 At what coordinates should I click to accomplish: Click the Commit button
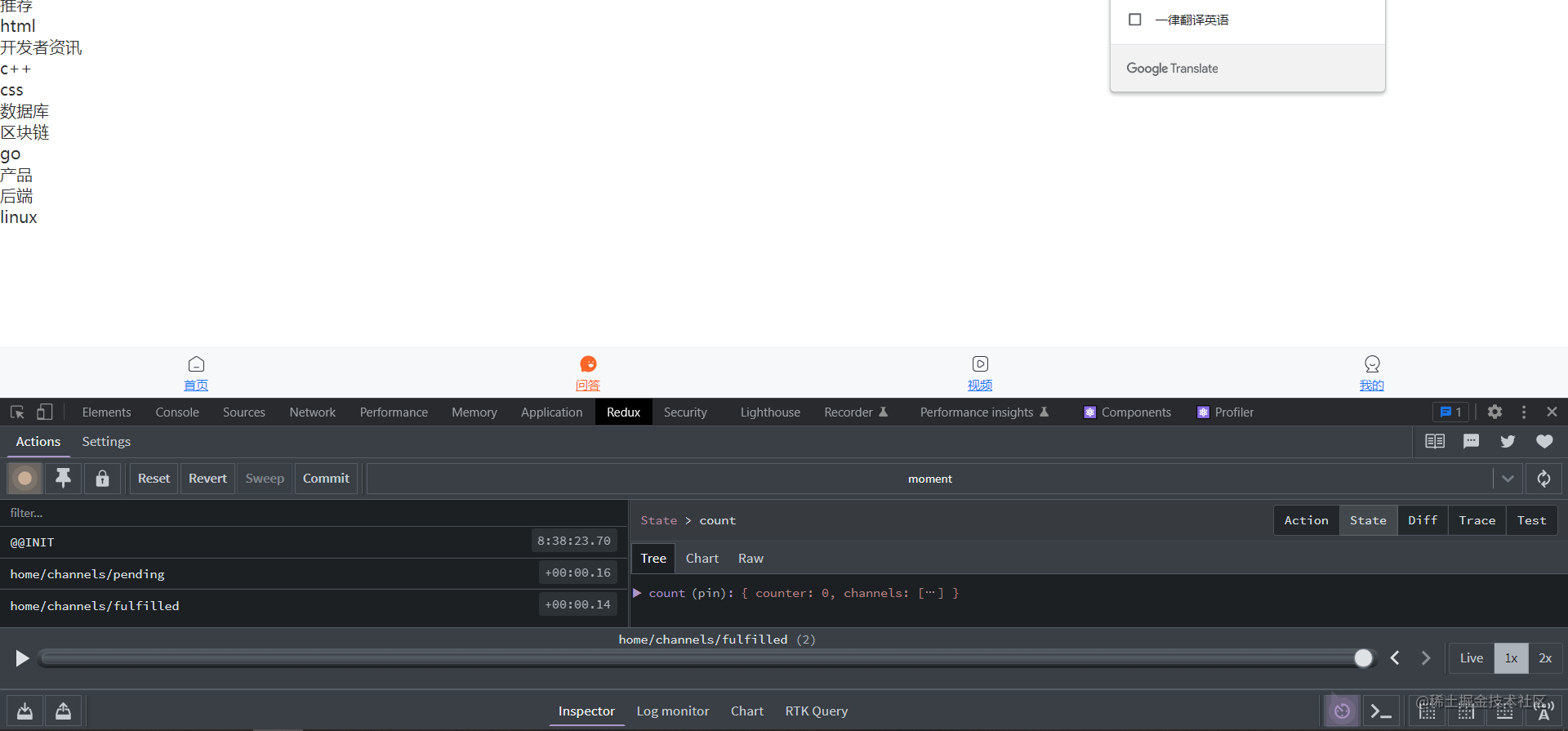(x=326, y=479)
